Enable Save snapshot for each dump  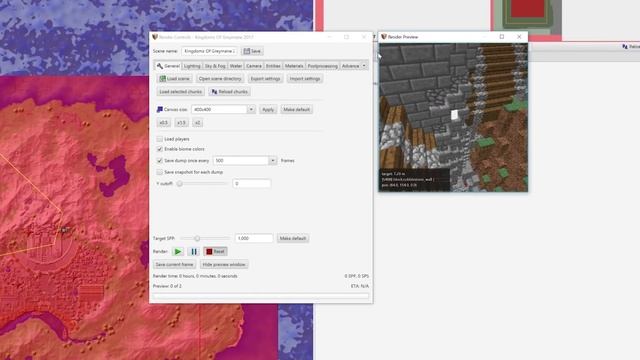point(160,172)
